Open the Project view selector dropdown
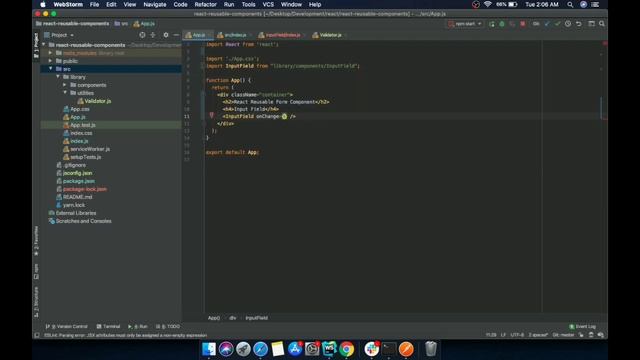 [x=60, y=35]
